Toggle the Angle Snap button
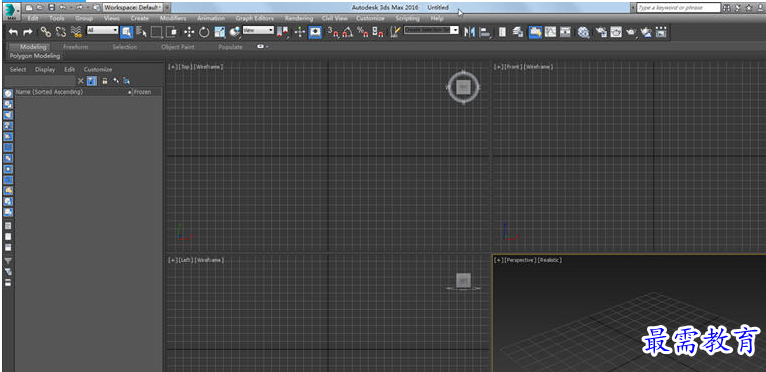766x372 pixels. coord(347,32)
